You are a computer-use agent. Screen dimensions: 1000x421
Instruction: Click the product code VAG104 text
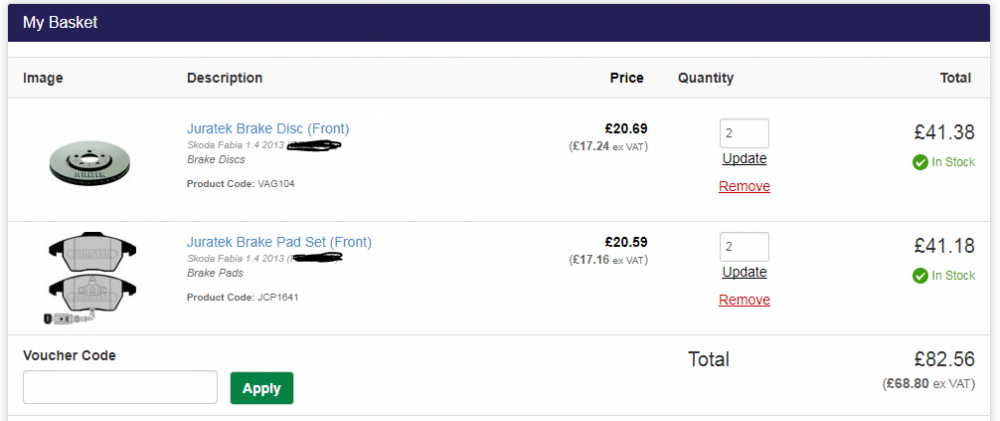(x=276, y=184)
